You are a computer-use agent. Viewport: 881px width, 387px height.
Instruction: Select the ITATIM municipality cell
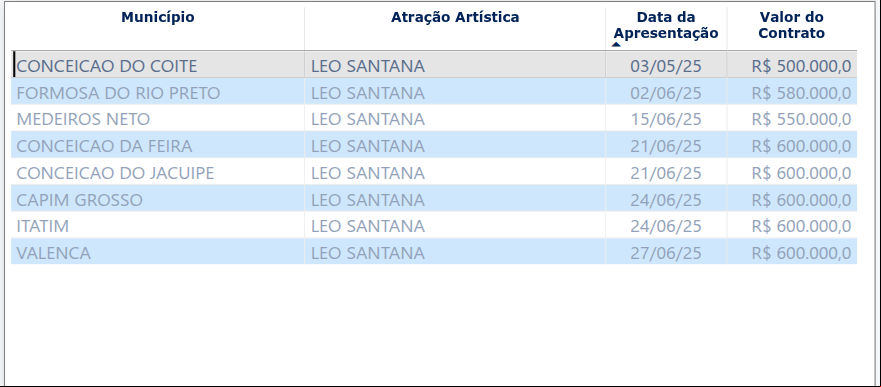click(x=158, y=226)
